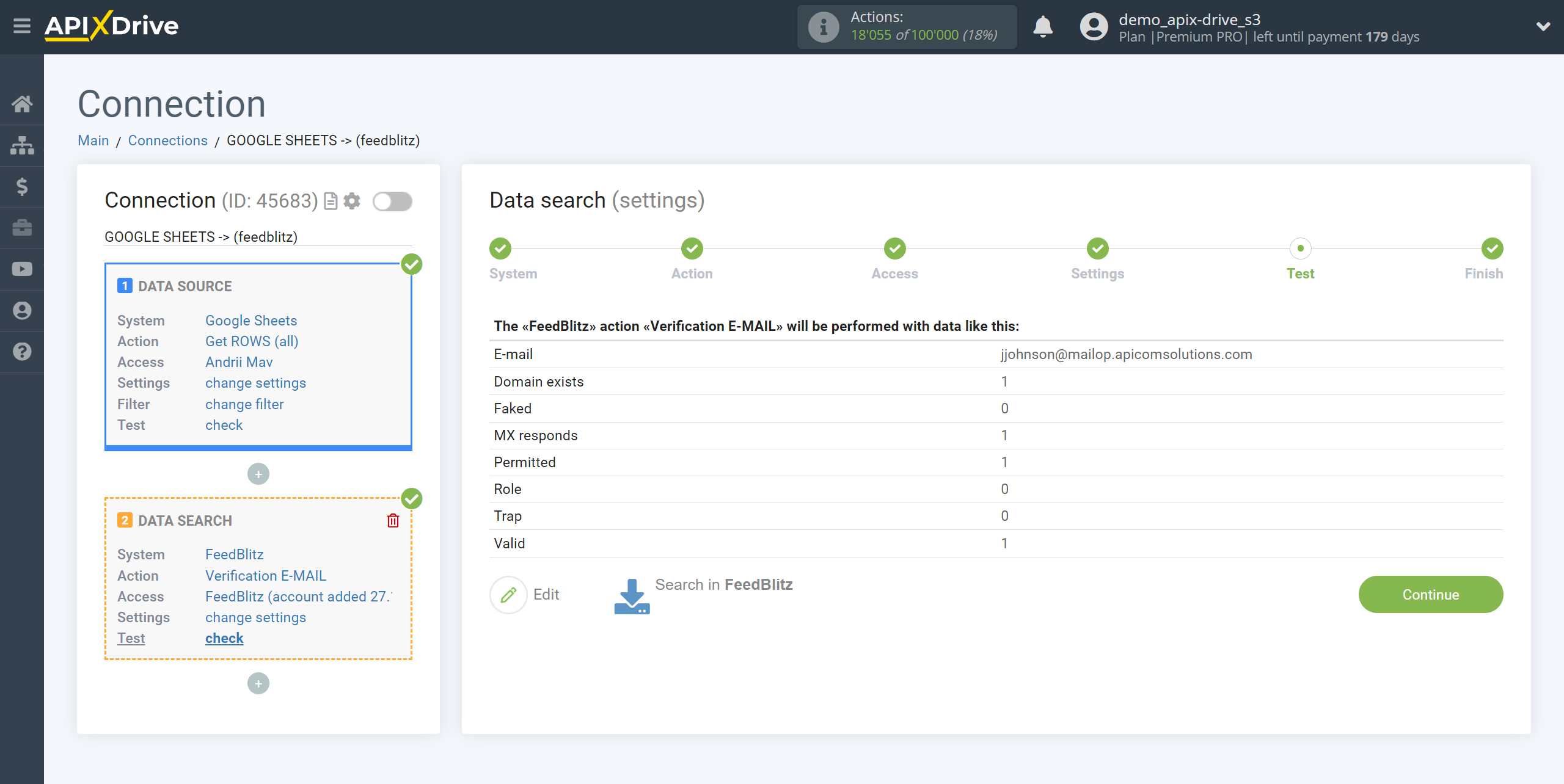
Task: Click the 'Role' row label
Action: [x=508, y=489]
